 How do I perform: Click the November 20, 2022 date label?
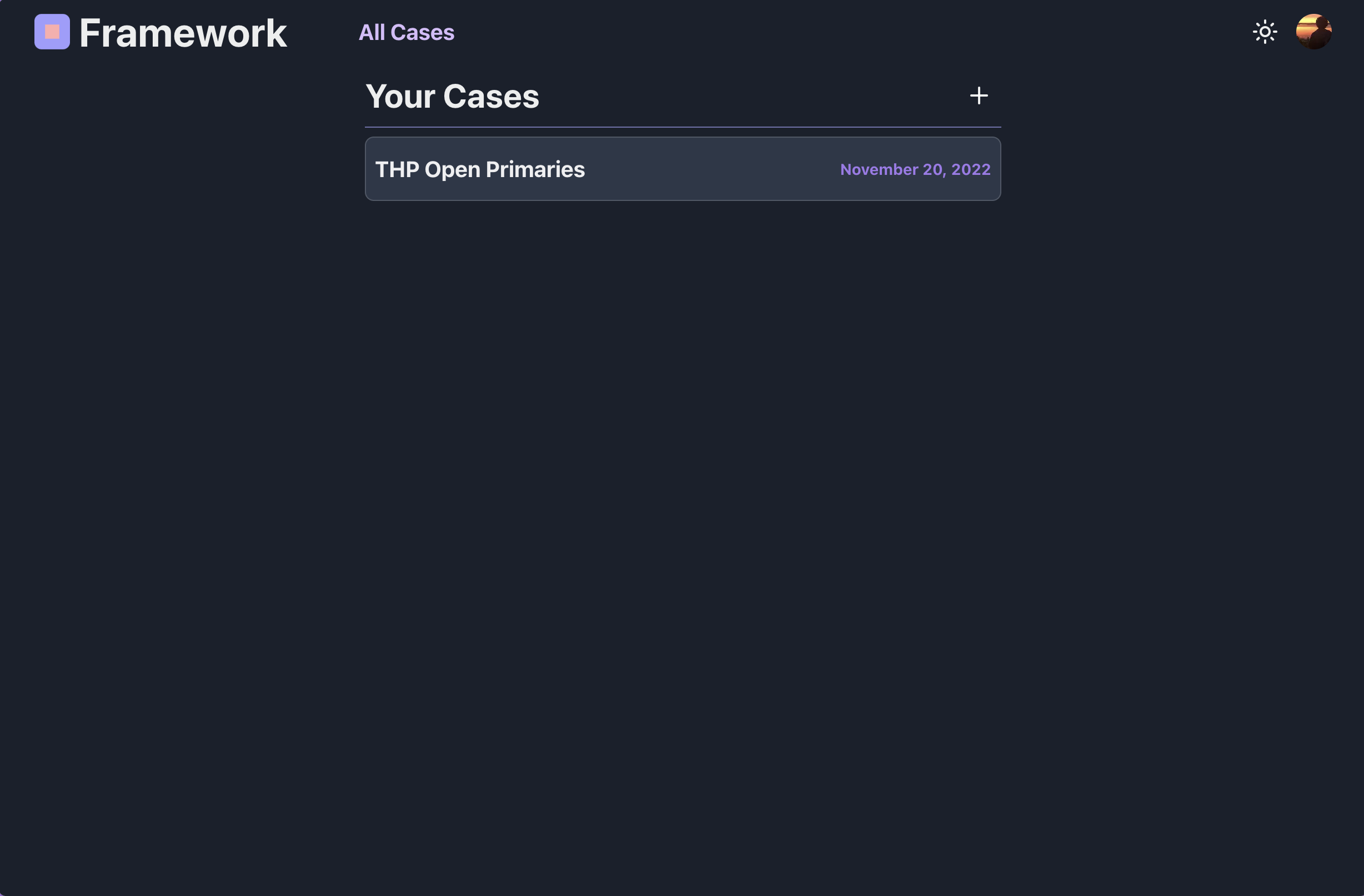tap(915, 169)
